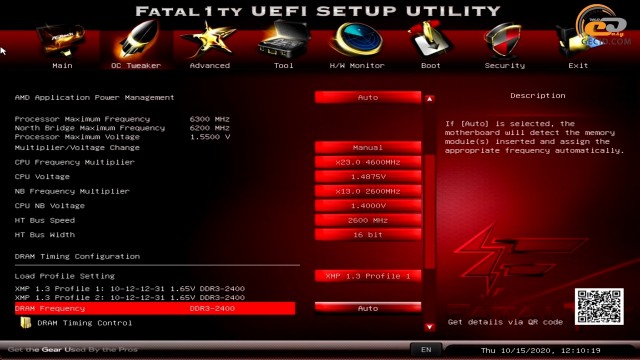Click the EN language button
640x360 pixels.
click(x=426, y=350)
